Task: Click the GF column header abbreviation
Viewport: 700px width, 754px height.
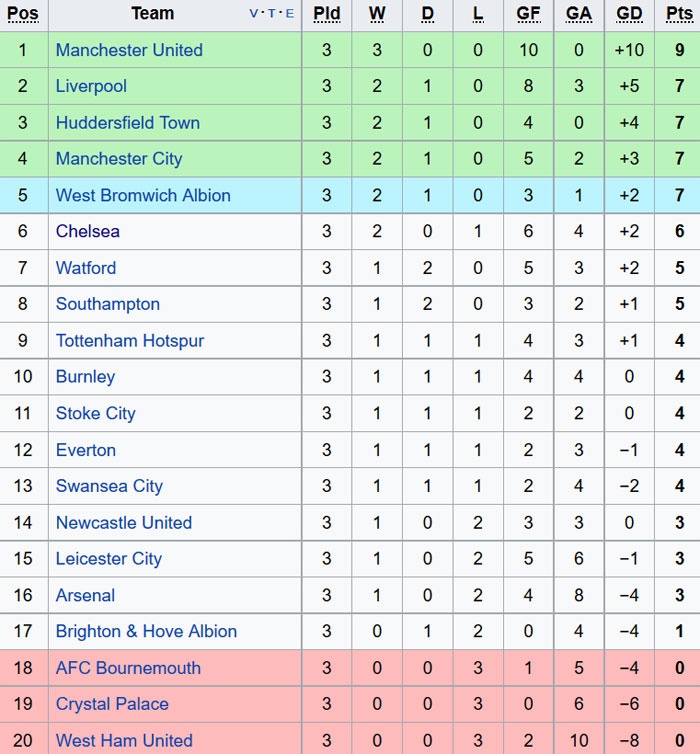Action: point(528,14)
